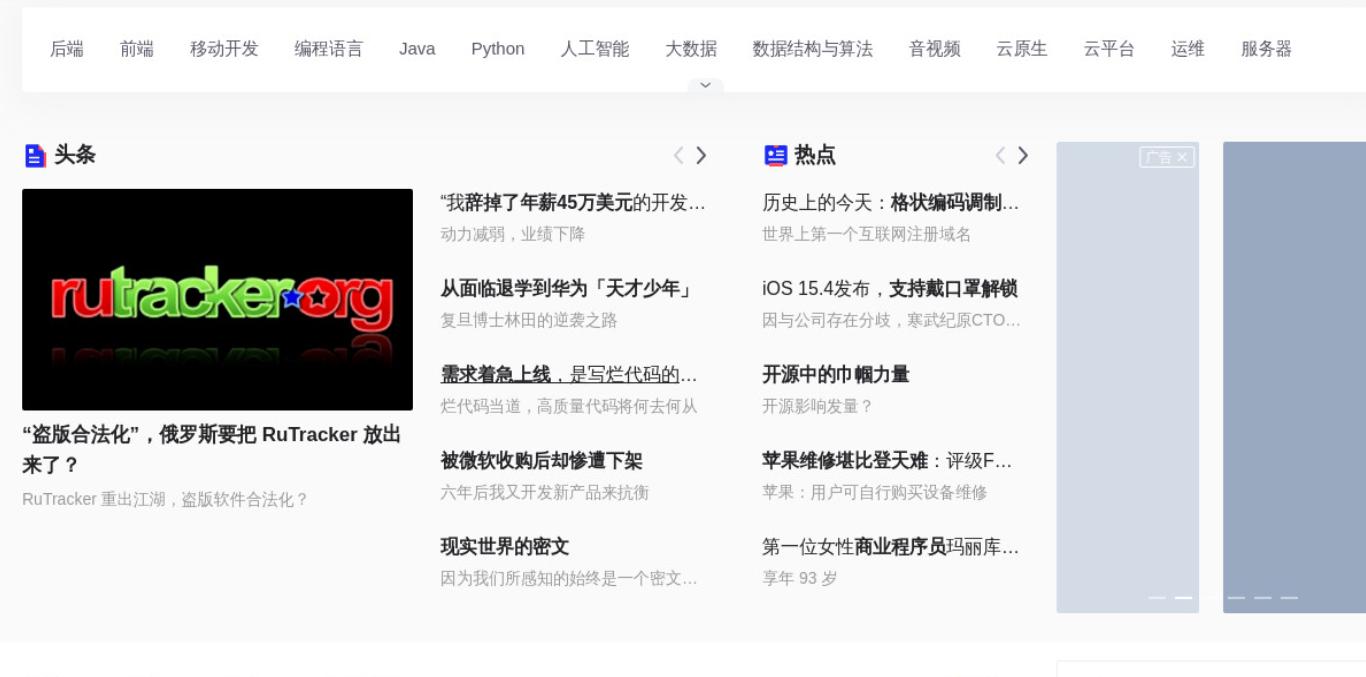
Task: Click subtitle 烂代码当道，高质量代码将何去何从
Action: (569, 406)
